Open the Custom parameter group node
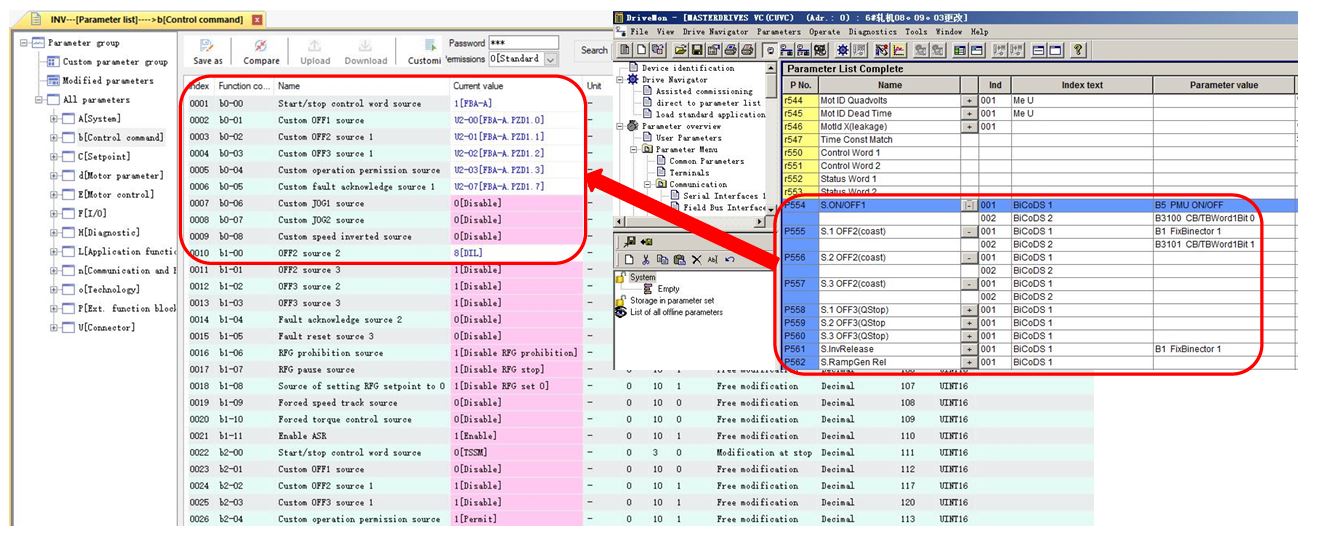This screenshot has width=1332, height=546. point(114,62)
